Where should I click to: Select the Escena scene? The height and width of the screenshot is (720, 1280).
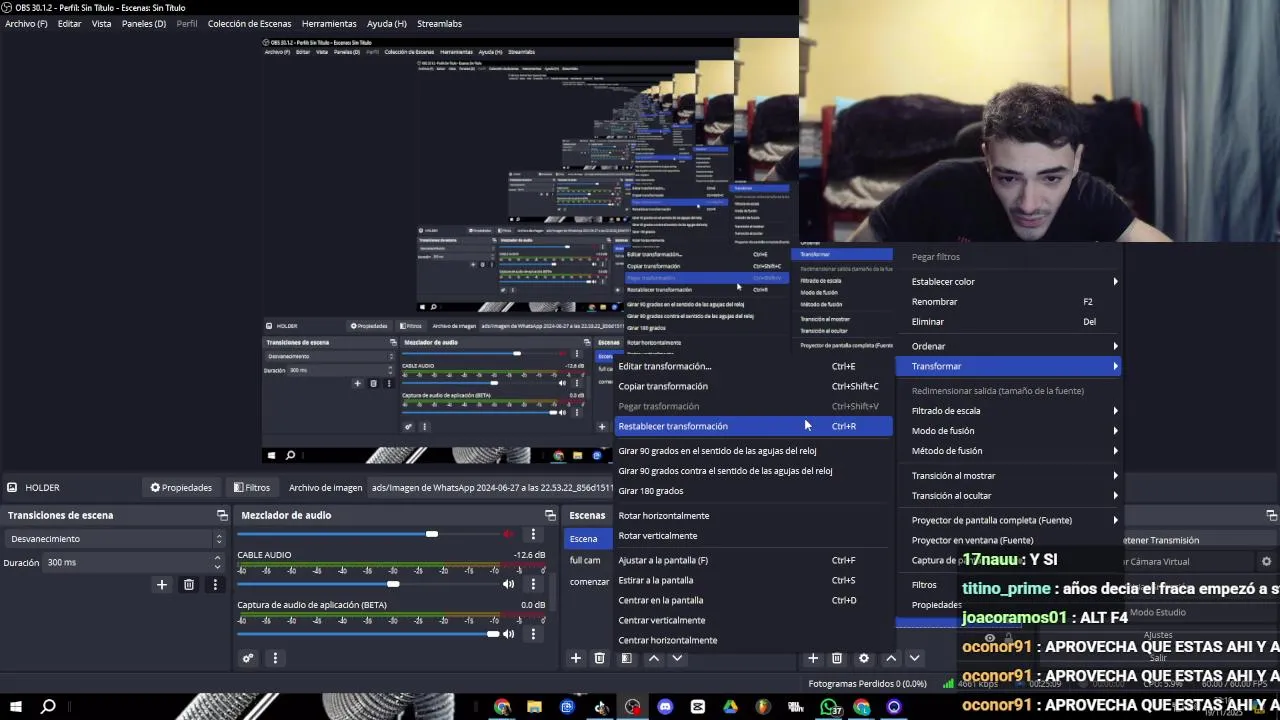tap(587, 539)
